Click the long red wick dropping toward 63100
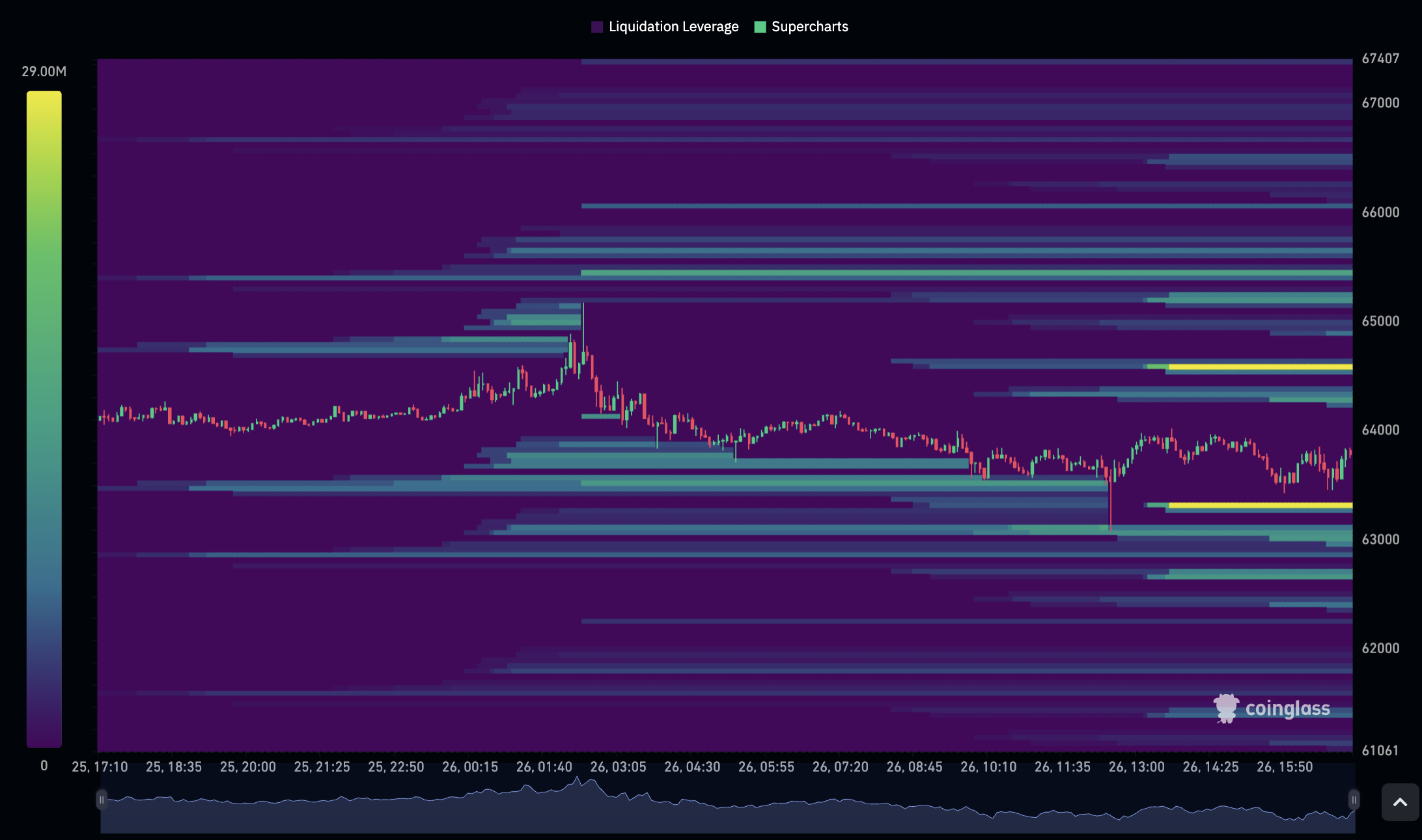The height and width of the screenshot is (840, 1422). (x=1110, y=507)
